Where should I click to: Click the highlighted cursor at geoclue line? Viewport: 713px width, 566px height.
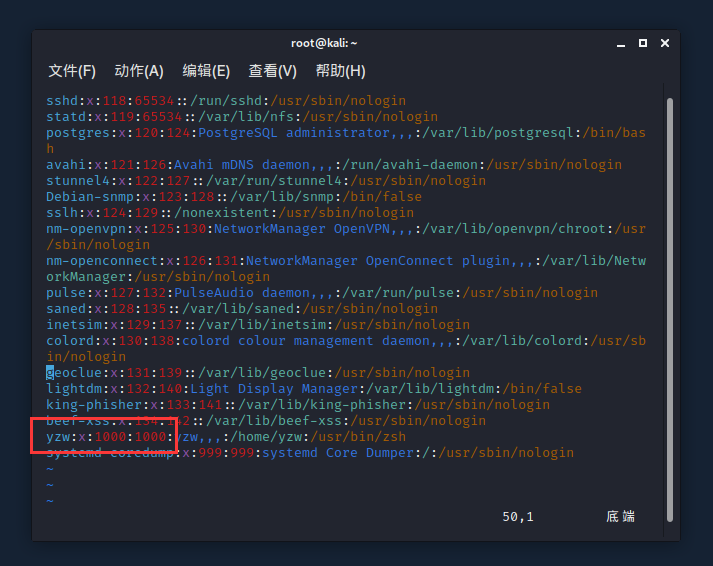[50, 373]
